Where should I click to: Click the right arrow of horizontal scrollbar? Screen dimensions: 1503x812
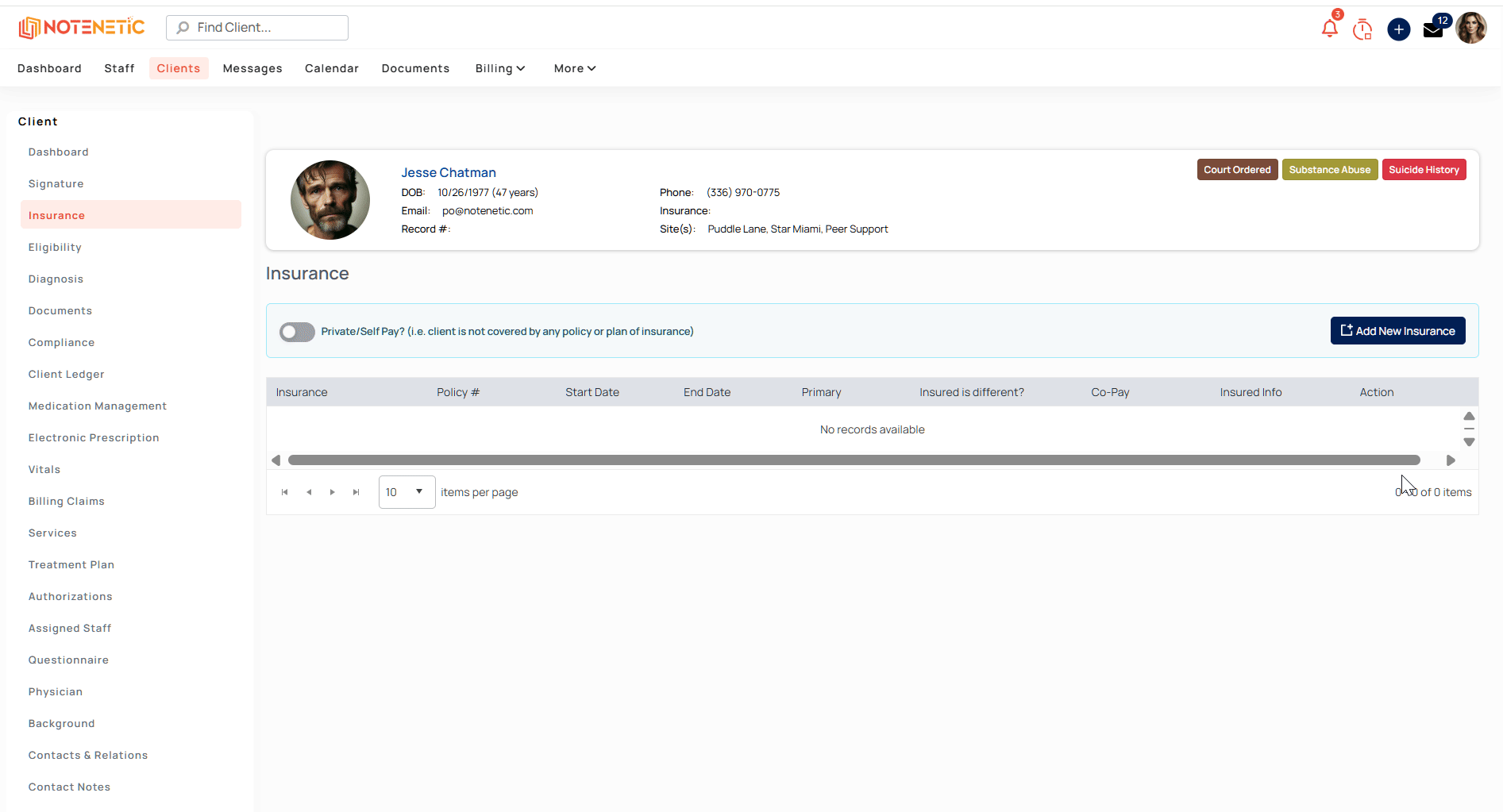click(1451, 460)
